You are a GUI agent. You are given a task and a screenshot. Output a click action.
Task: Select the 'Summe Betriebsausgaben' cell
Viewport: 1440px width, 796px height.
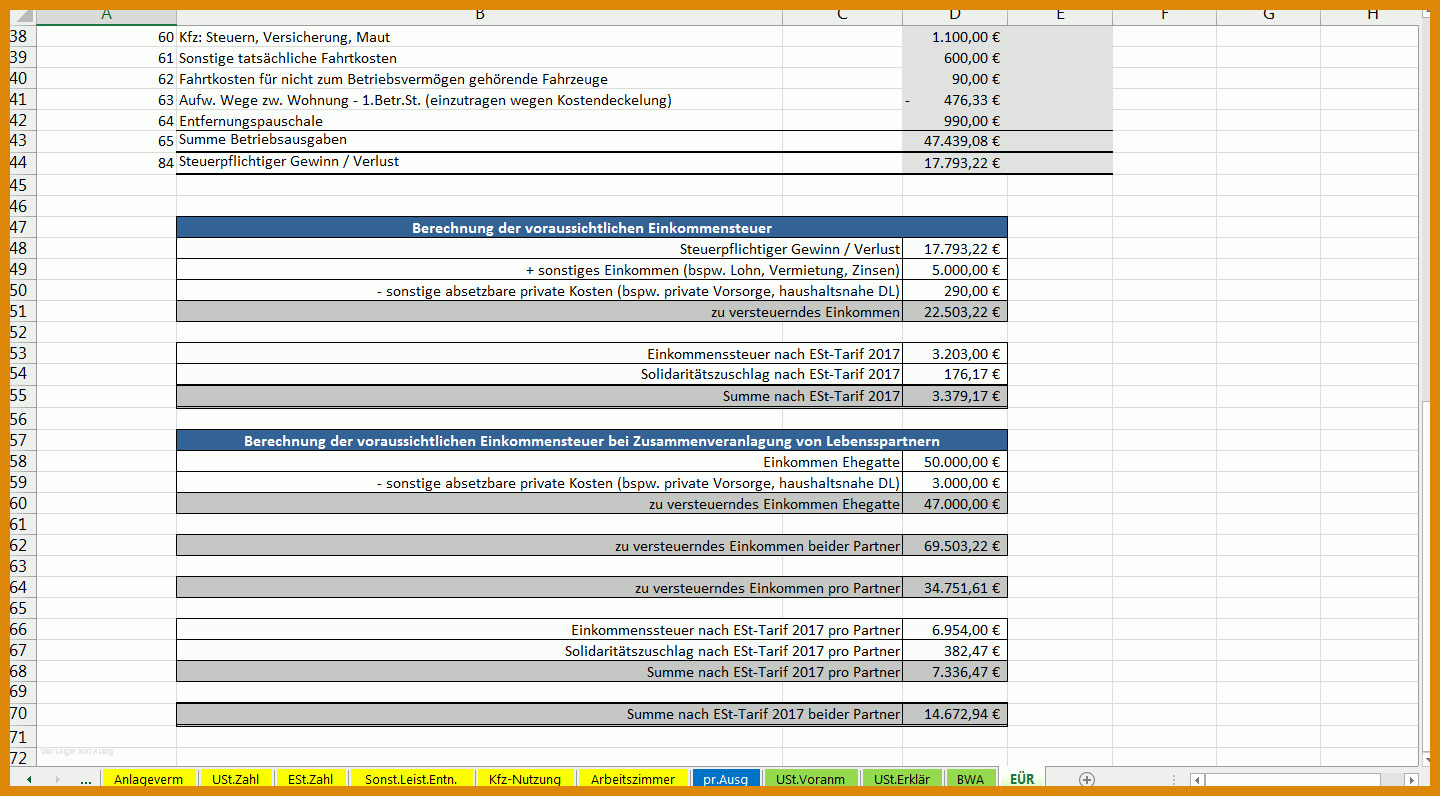[480, 141]
